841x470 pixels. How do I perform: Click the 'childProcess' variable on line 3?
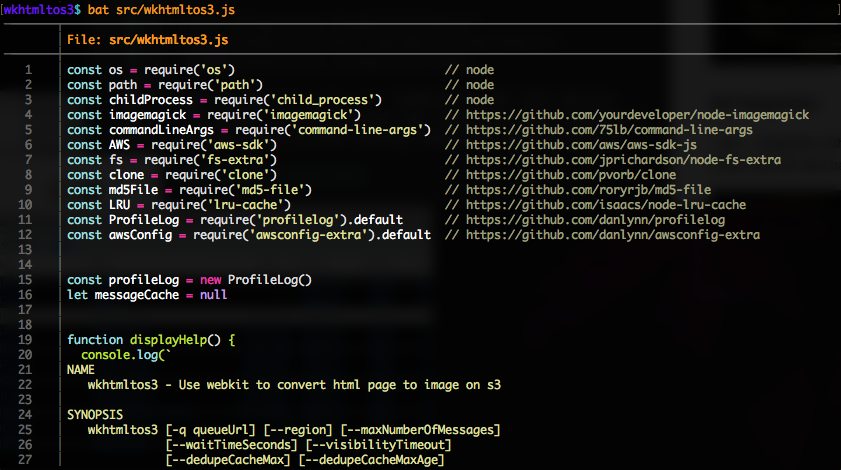(151, 100)
